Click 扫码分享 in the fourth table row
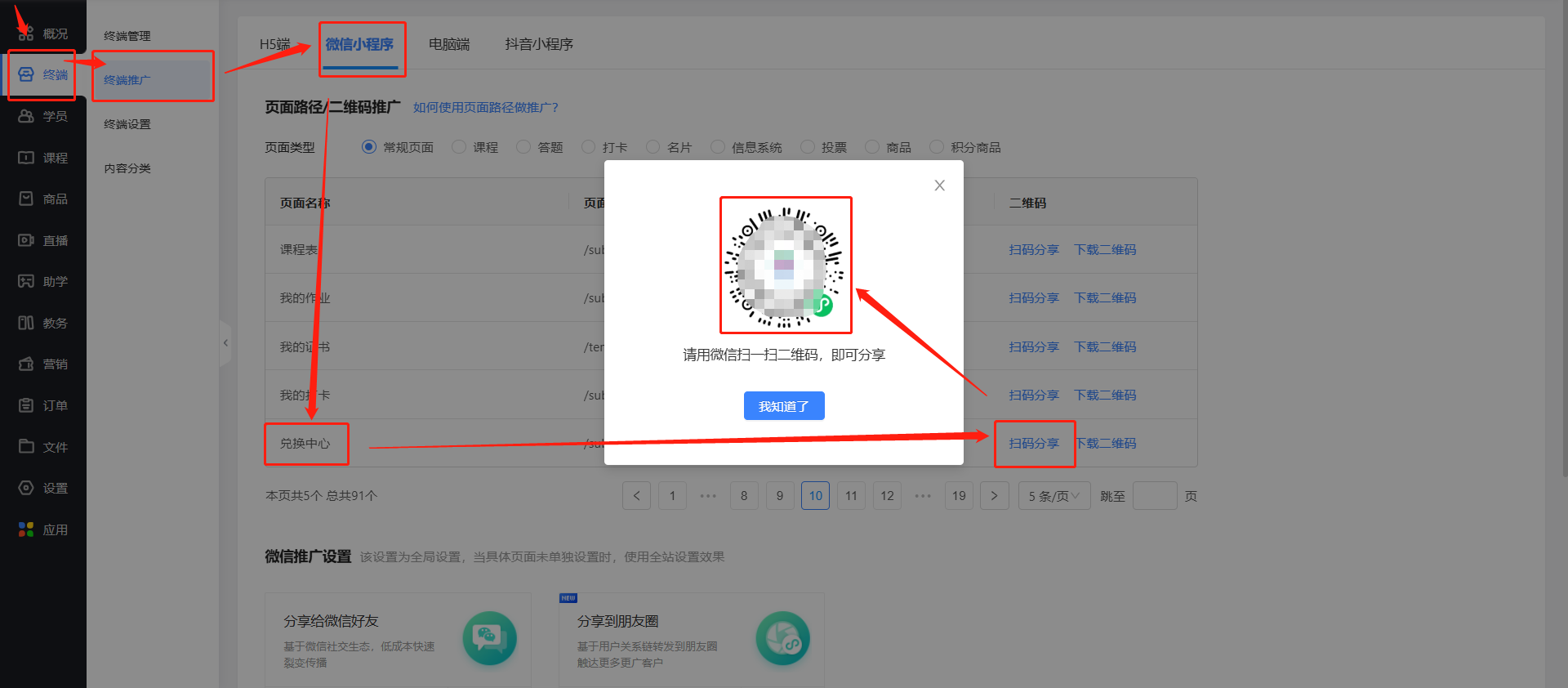 pyautogui.click(x=1034, y=395)
